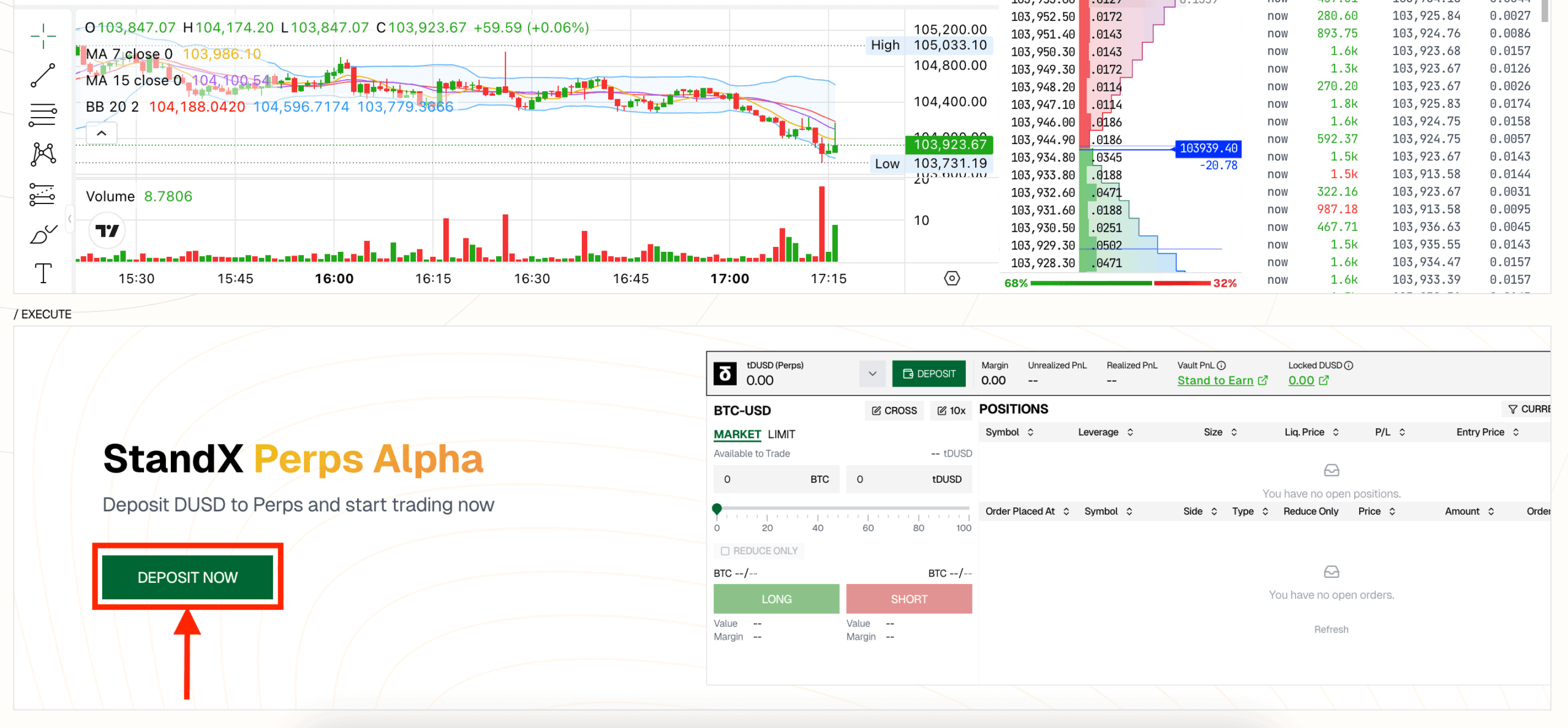
Task: Sort positions by Symbol column
Action: tap(1009, 432)
